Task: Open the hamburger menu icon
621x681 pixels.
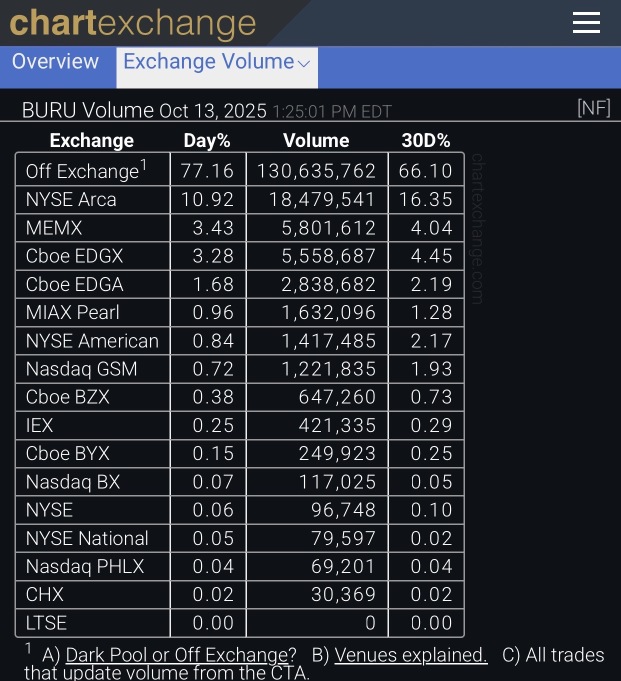Action: [x=586, y=23]
